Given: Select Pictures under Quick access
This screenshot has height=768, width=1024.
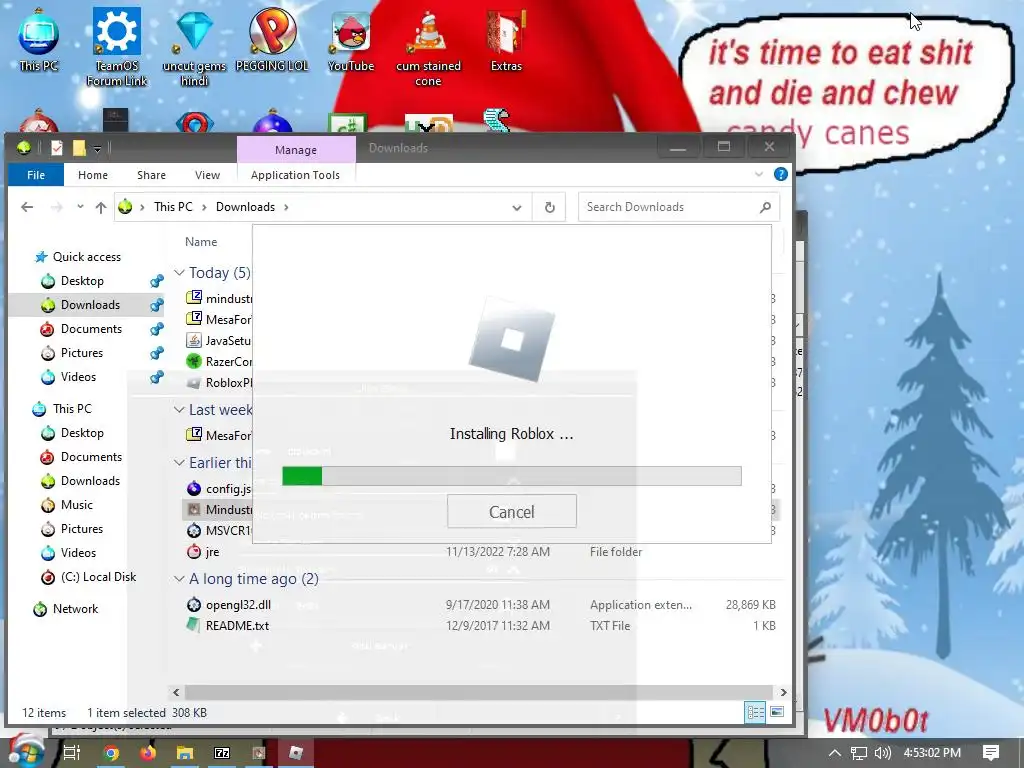Looking at the screenshot, I should (x=81, y=353).
